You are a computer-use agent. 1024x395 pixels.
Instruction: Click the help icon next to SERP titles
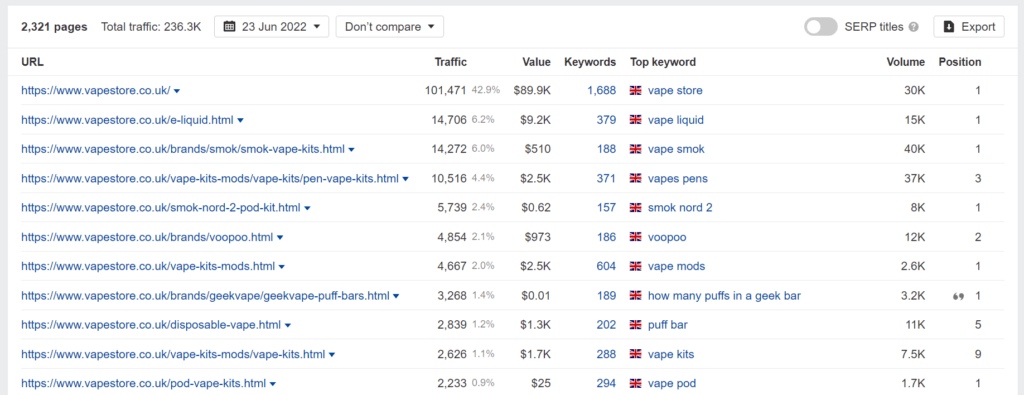(x=914, y=27)
